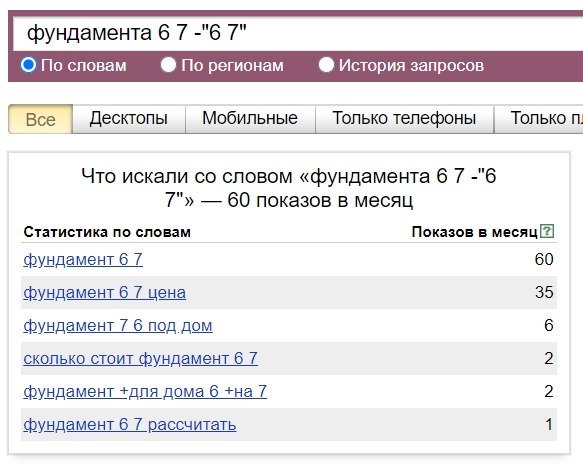Switch to the 'Только телефоны' tab
This screenshot has width=583, height=470.
coord(404,119)
